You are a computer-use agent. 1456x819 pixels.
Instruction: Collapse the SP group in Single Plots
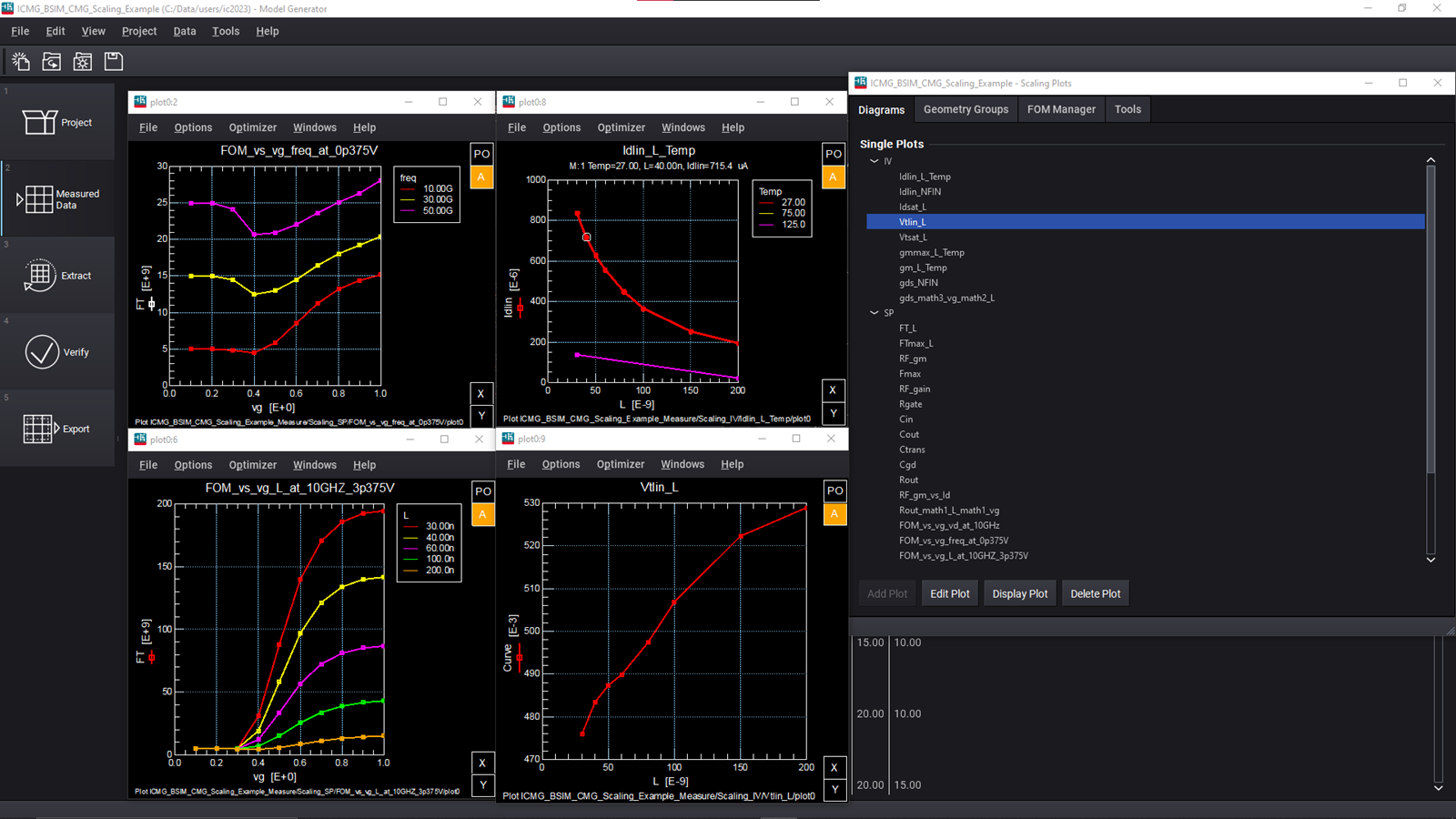pyautogui.click(x=875, y=313)
